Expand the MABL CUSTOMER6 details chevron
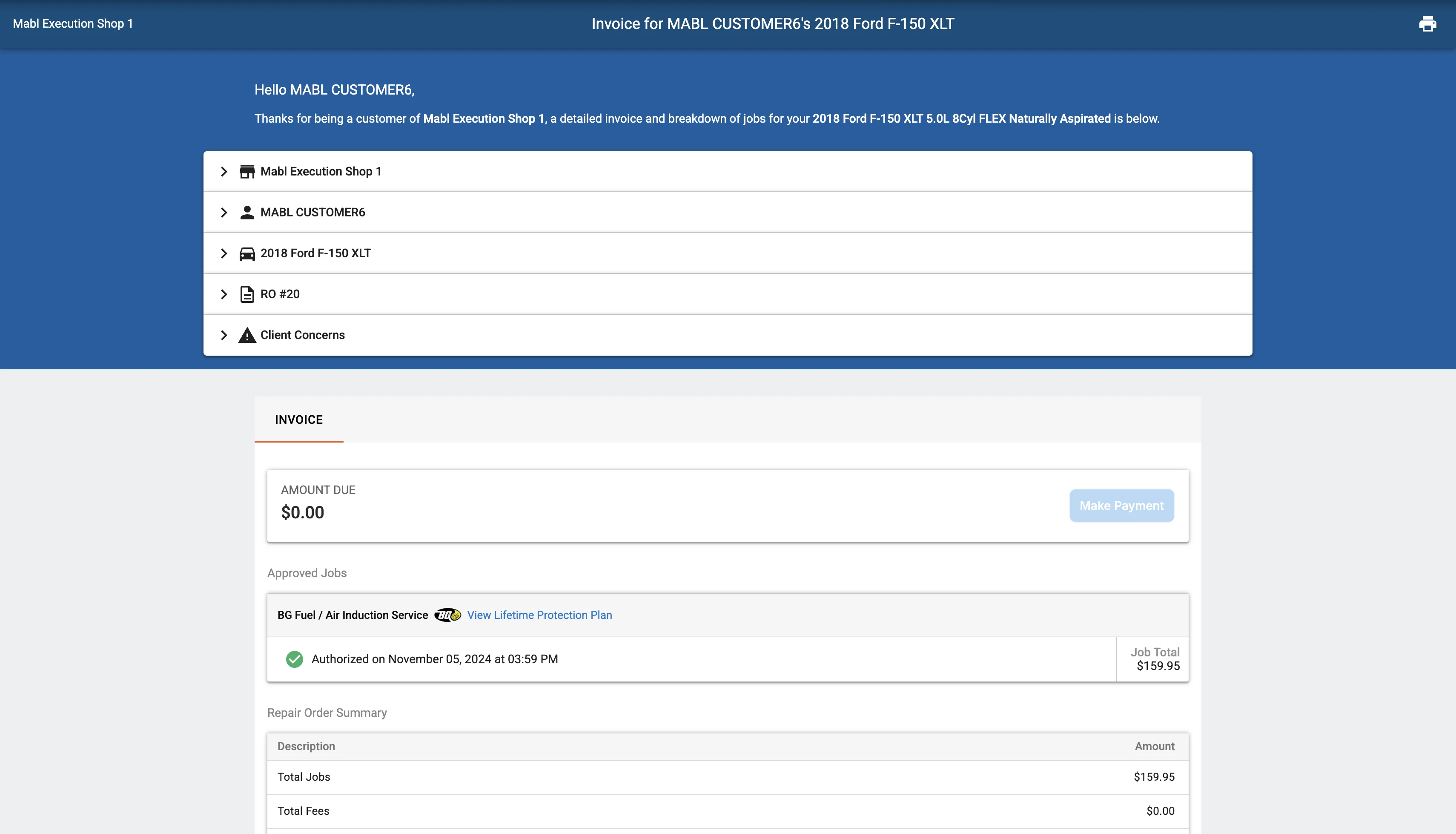 (x=224, y=213)
